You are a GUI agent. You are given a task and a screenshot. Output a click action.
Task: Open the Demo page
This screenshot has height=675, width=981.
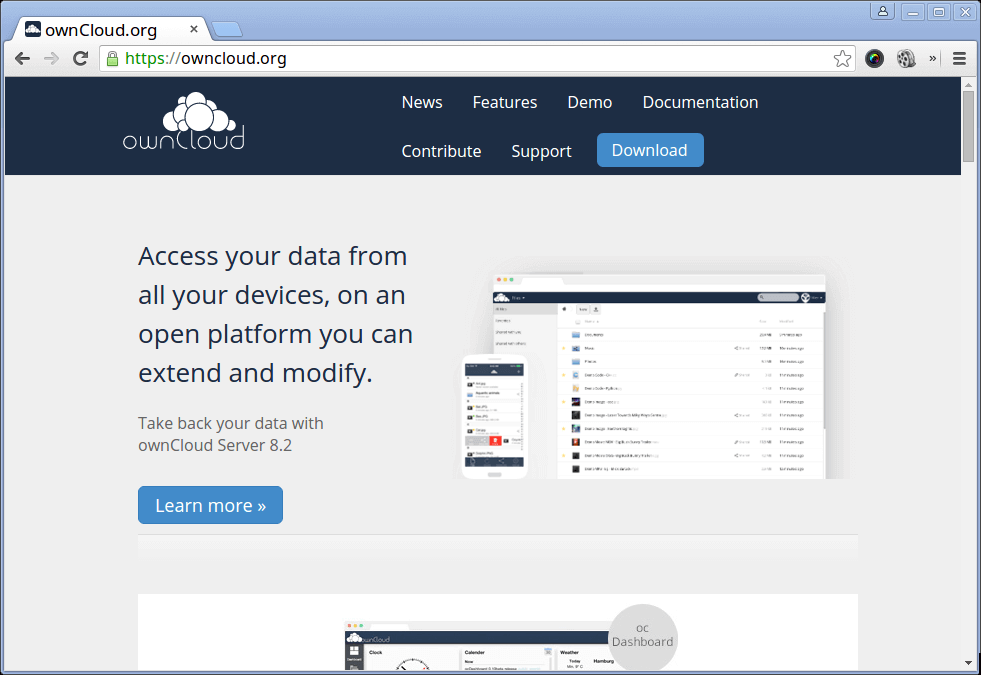(589, 102)
